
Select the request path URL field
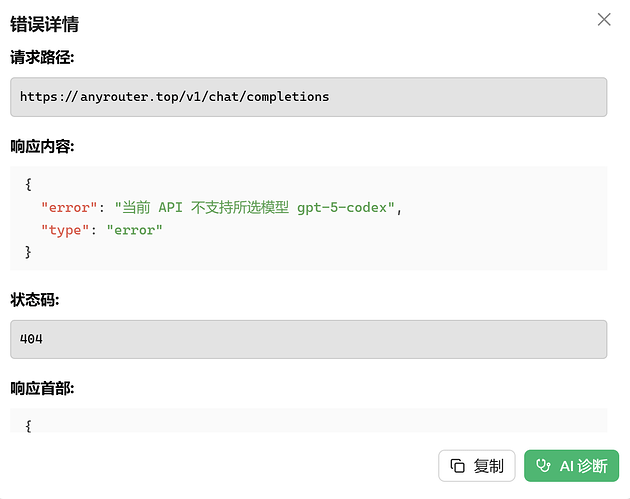click(309, 97)
